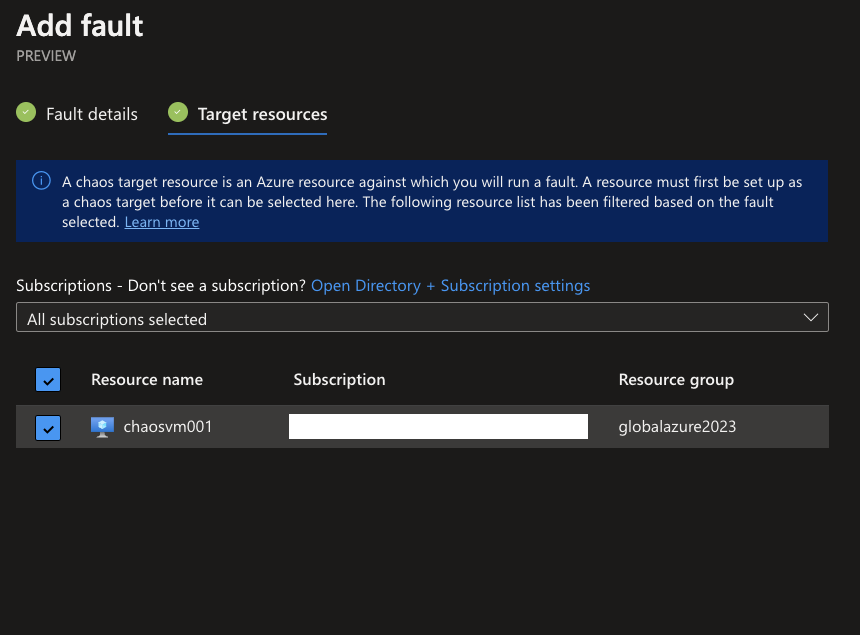The image size is (860, 635).
Task: Click the Subscription column header
Action: [340, 379]
